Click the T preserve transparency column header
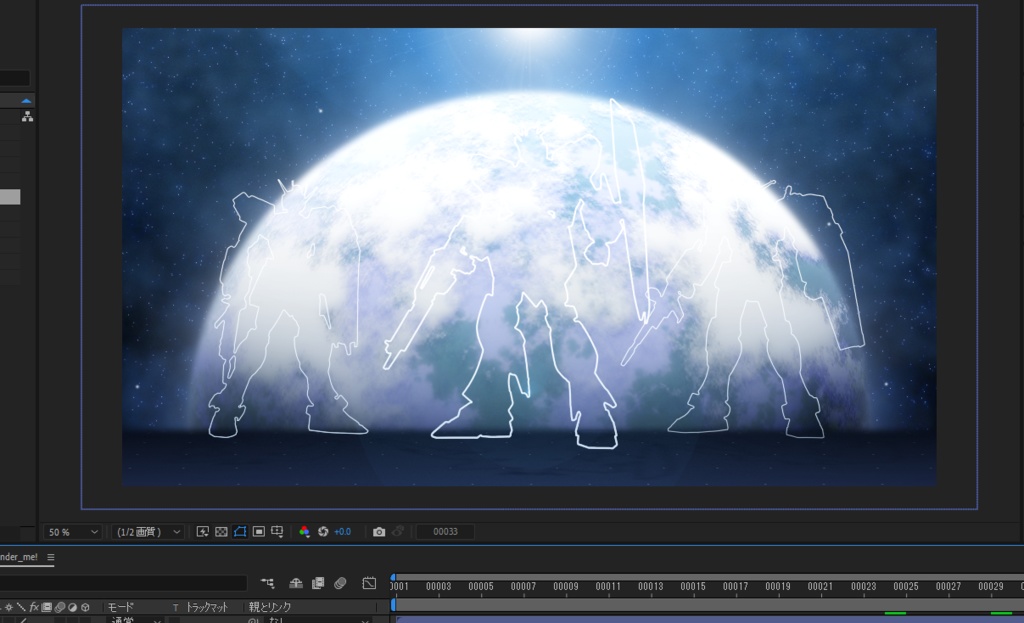1024x623 pixels. coord(175,607)
